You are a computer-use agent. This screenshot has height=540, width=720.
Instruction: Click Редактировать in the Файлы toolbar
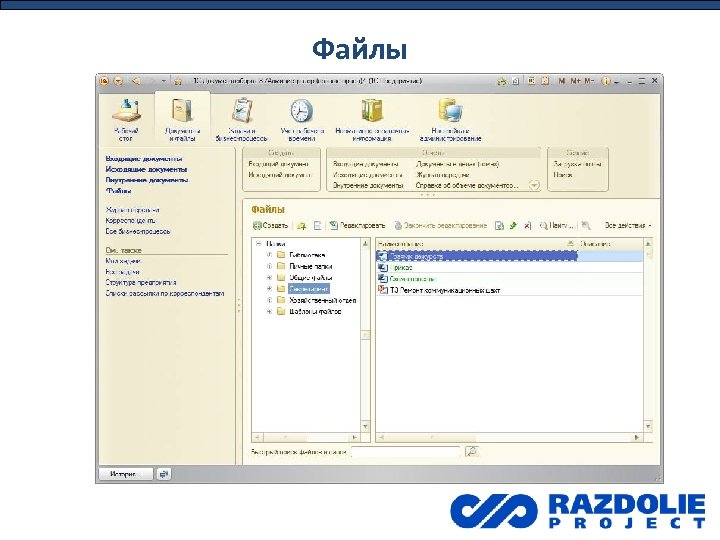(357, 225)
